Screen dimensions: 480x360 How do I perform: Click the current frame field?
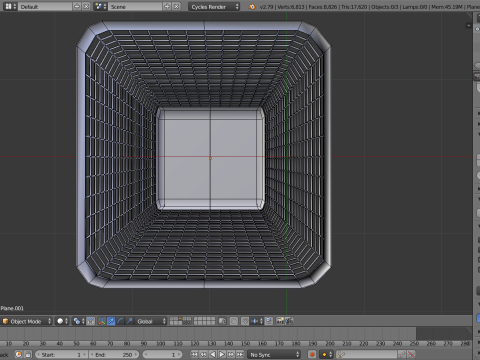(x=163, y=355)
